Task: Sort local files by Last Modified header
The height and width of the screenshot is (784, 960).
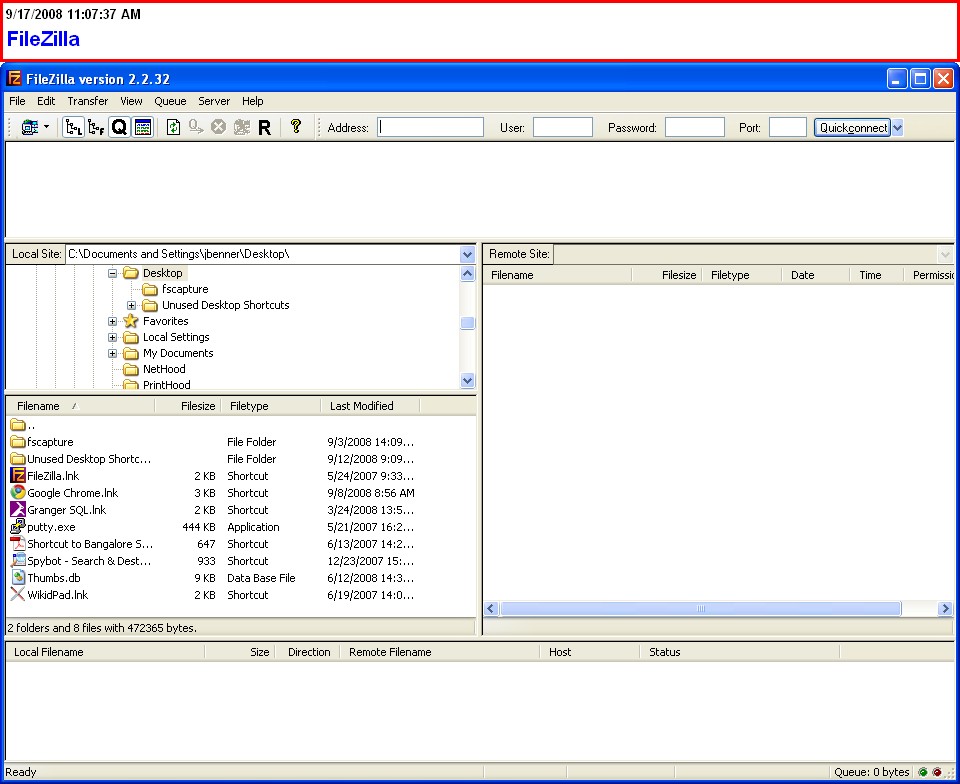Action: (370, 406)
